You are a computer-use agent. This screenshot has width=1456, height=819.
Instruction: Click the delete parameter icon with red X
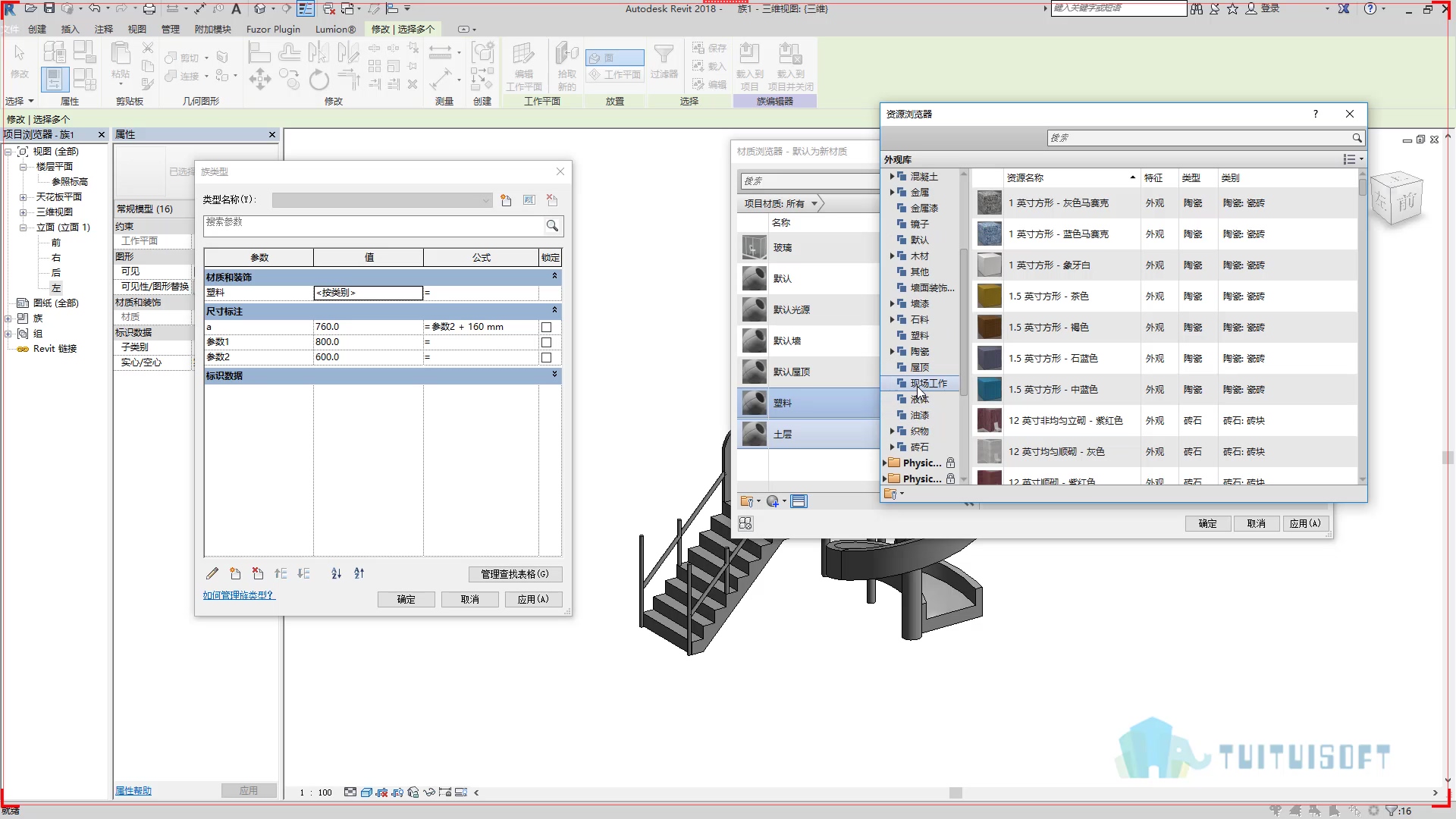258,573
